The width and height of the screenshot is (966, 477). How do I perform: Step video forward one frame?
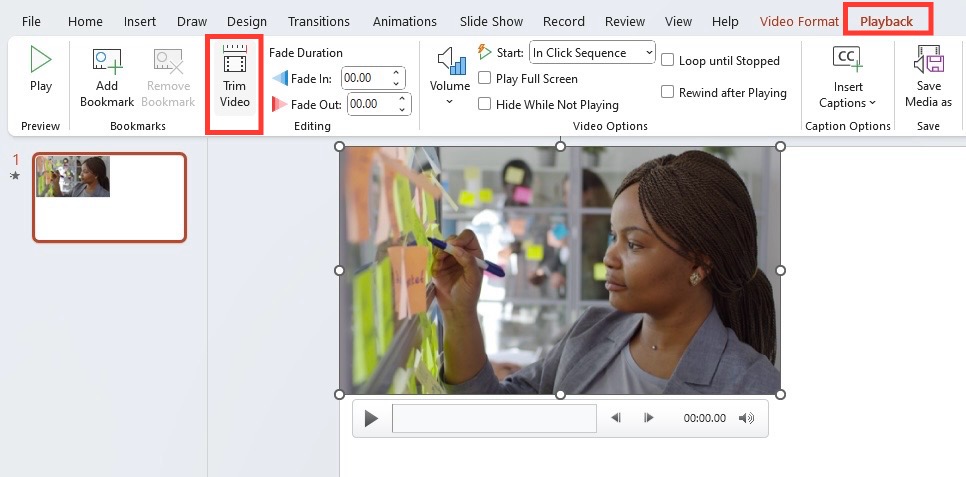[x=648, y=418]
